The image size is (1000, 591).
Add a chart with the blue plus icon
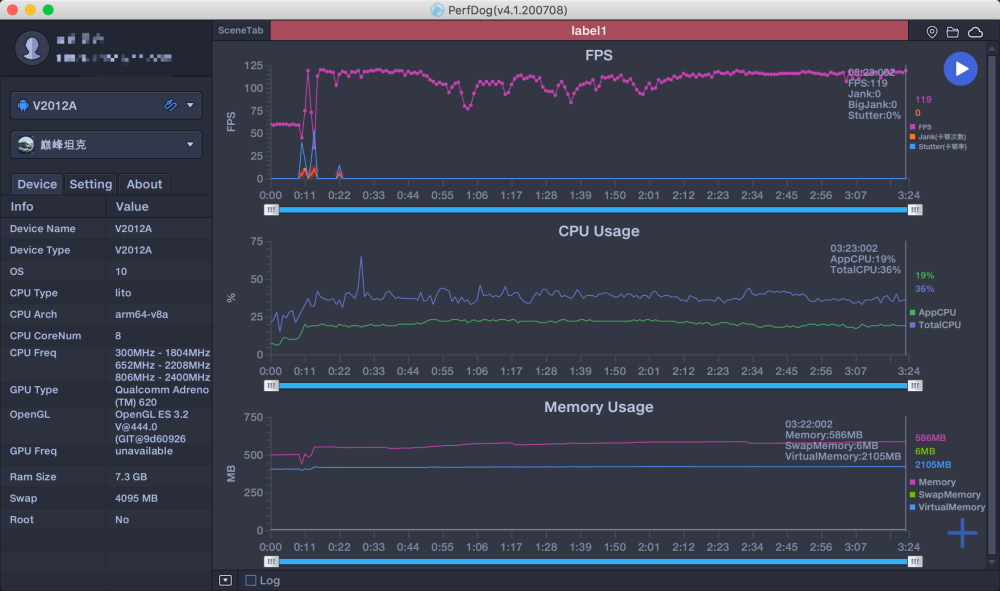click(962, 533)
